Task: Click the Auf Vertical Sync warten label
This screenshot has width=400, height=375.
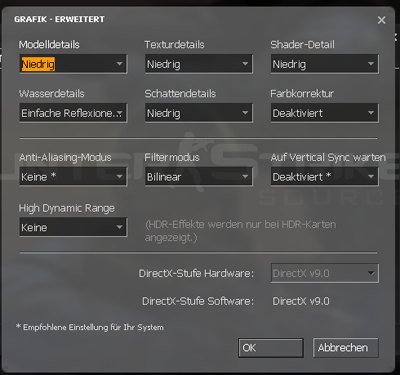Action: click(x=328, y=157)
